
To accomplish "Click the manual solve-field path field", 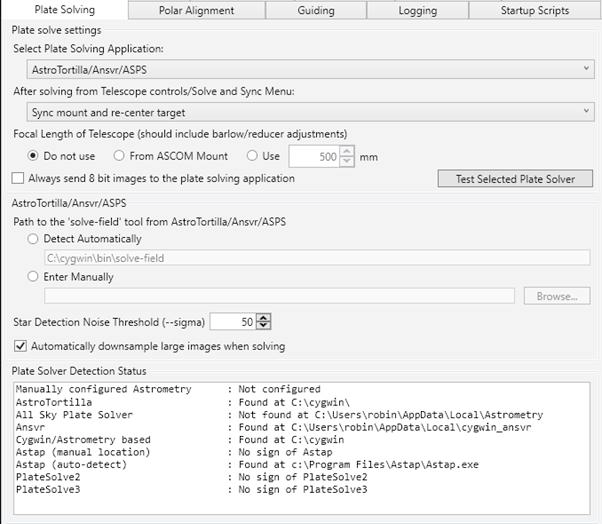I will (280, 296).
